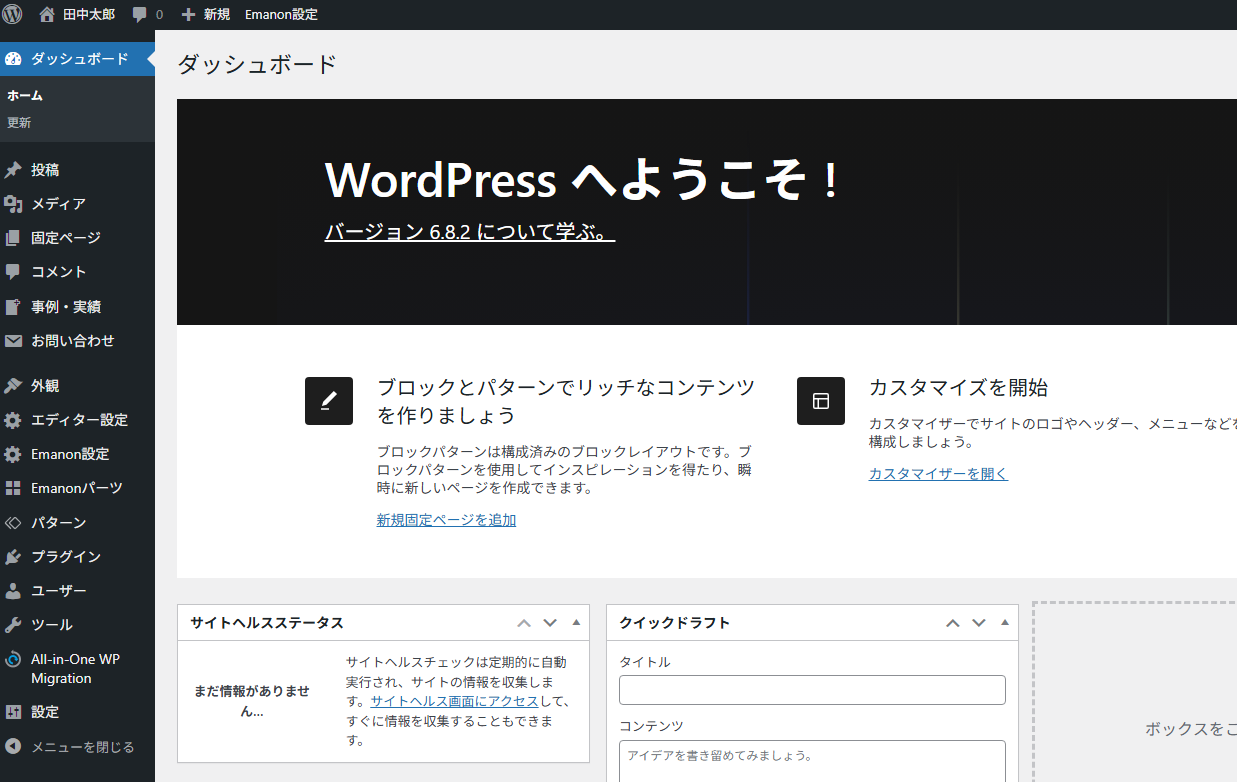Screen dimensions: 1237x782
Task: Click the gear icon beside sidebar Emanon設定
Action: pyautogui.click(x=13, y=454)
